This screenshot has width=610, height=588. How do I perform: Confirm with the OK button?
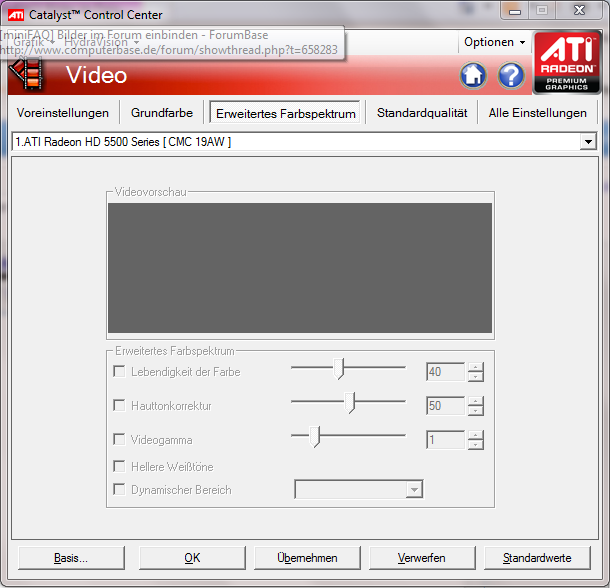tap(192, 558)
